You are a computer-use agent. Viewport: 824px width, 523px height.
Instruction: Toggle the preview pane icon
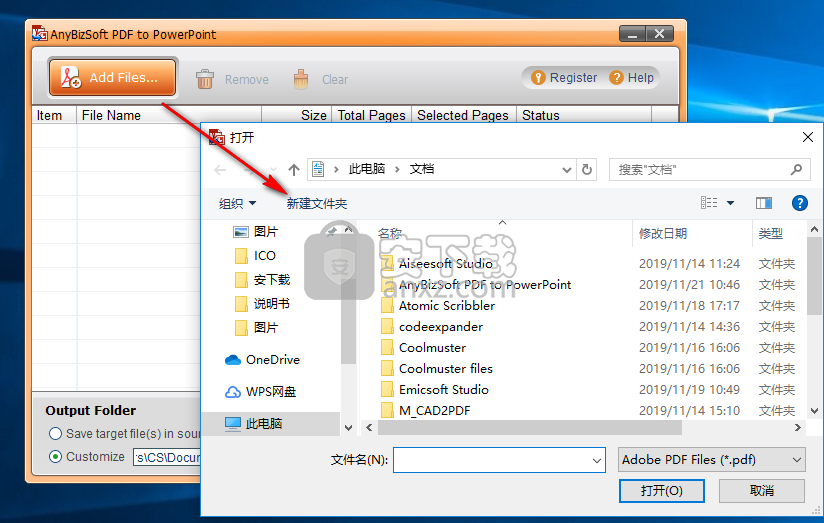tap(764, 203)
